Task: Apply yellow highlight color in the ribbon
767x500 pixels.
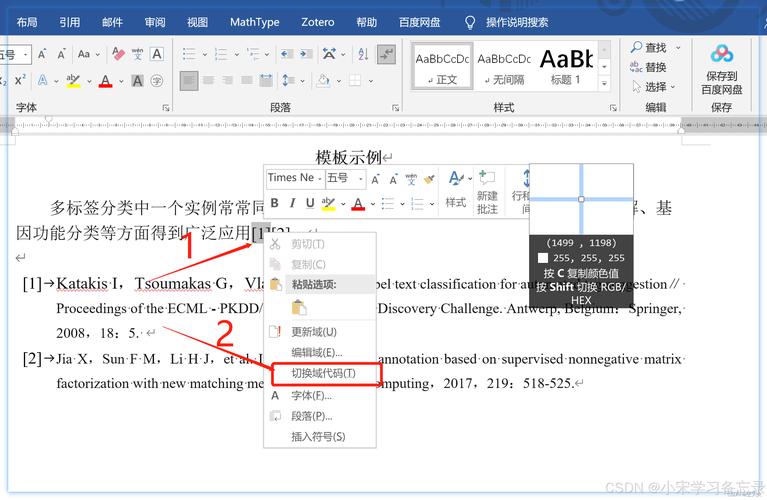Action: click(73, 80)
